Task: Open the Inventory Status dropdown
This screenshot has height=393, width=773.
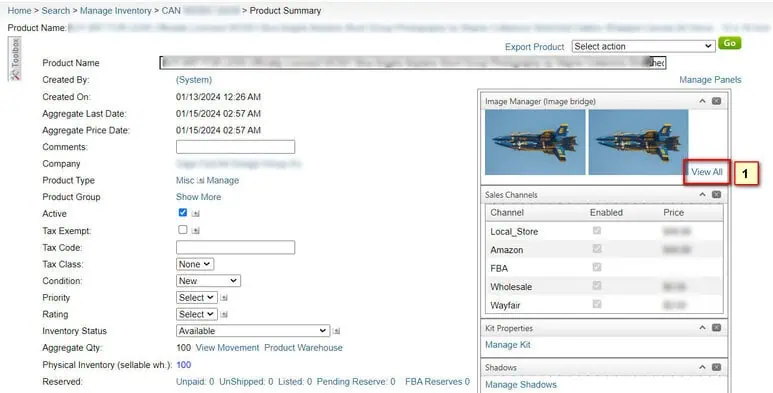Action: (253, 331)
